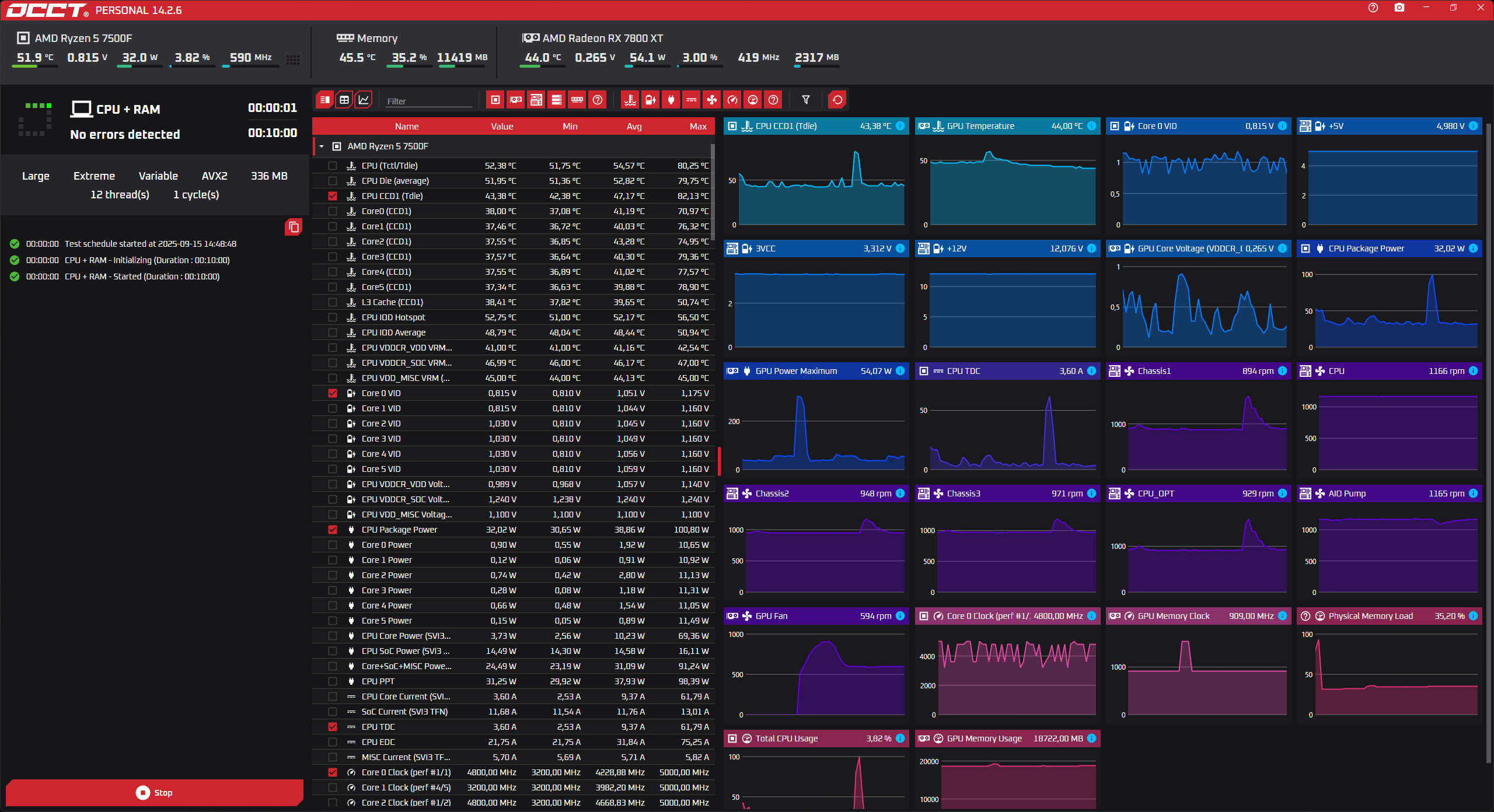The height and width of the screenshot is (812, 1494).
Task: Click the funnel filter icon
Action: coord(806,100)
